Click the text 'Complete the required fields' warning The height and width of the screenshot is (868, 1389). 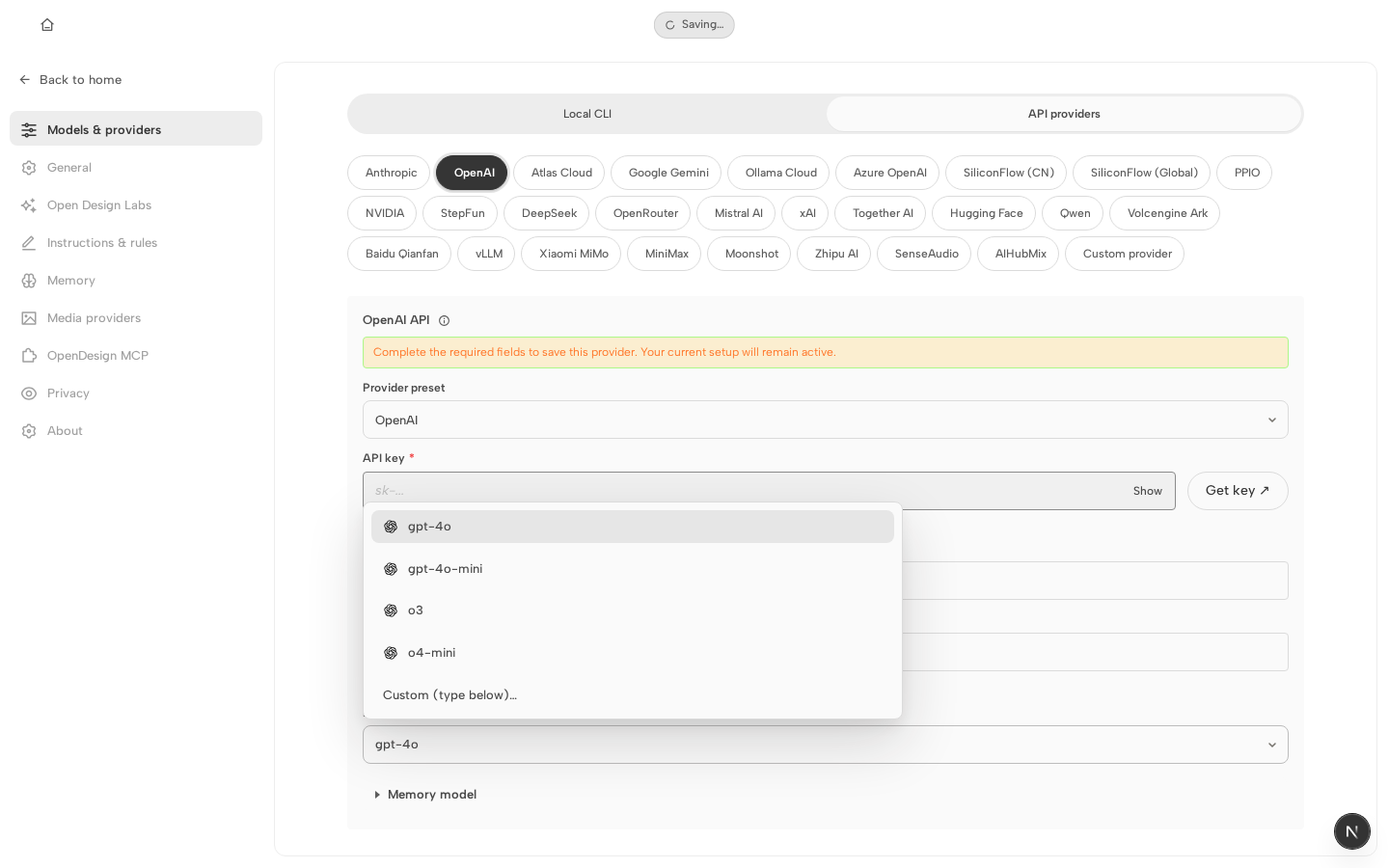[605, 353]
